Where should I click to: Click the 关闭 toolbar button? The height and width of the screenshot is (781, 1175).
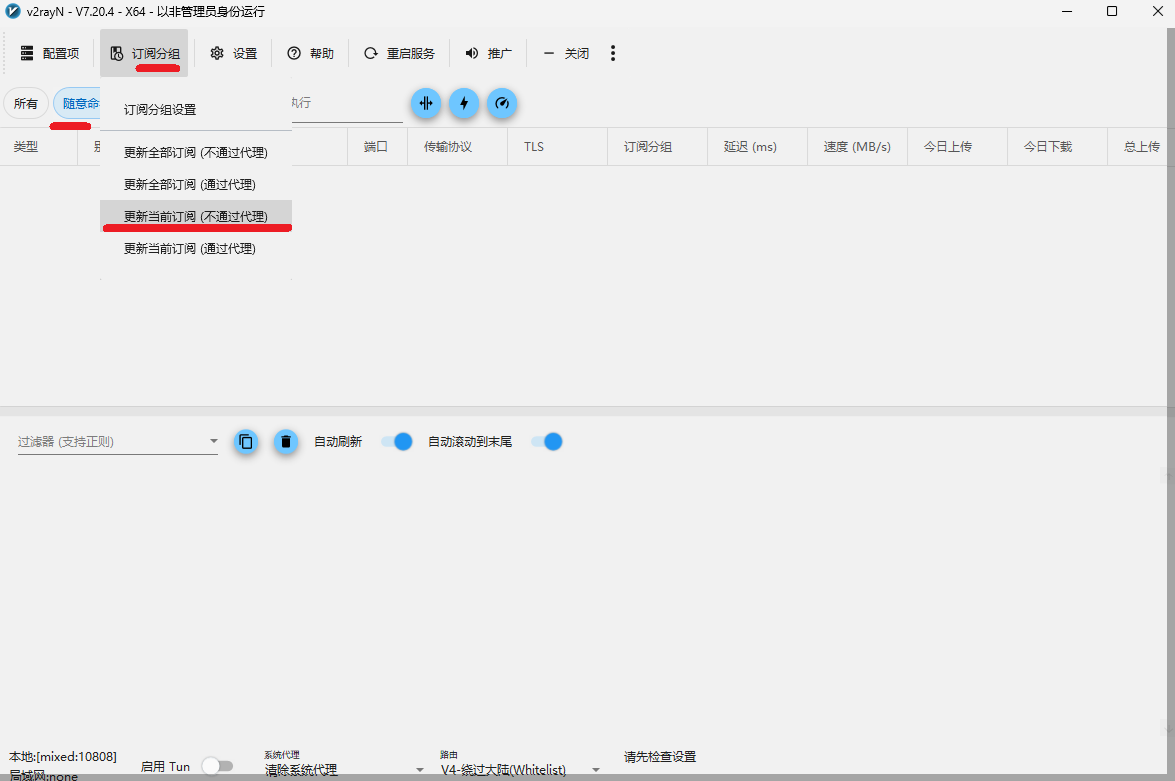(x=566, y=53)
